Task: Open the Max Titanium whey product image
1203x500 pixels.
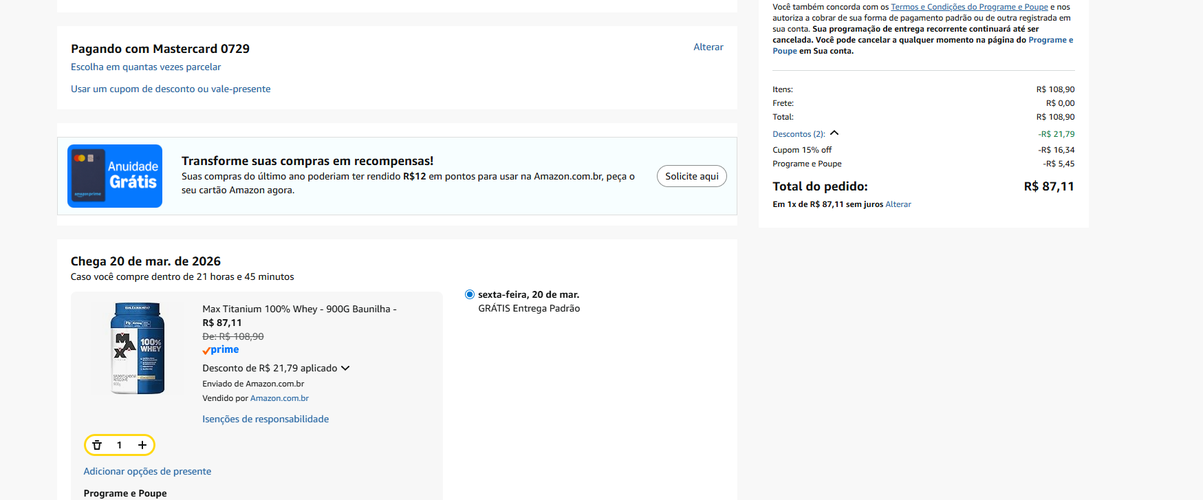Action: tap(136, 349)
